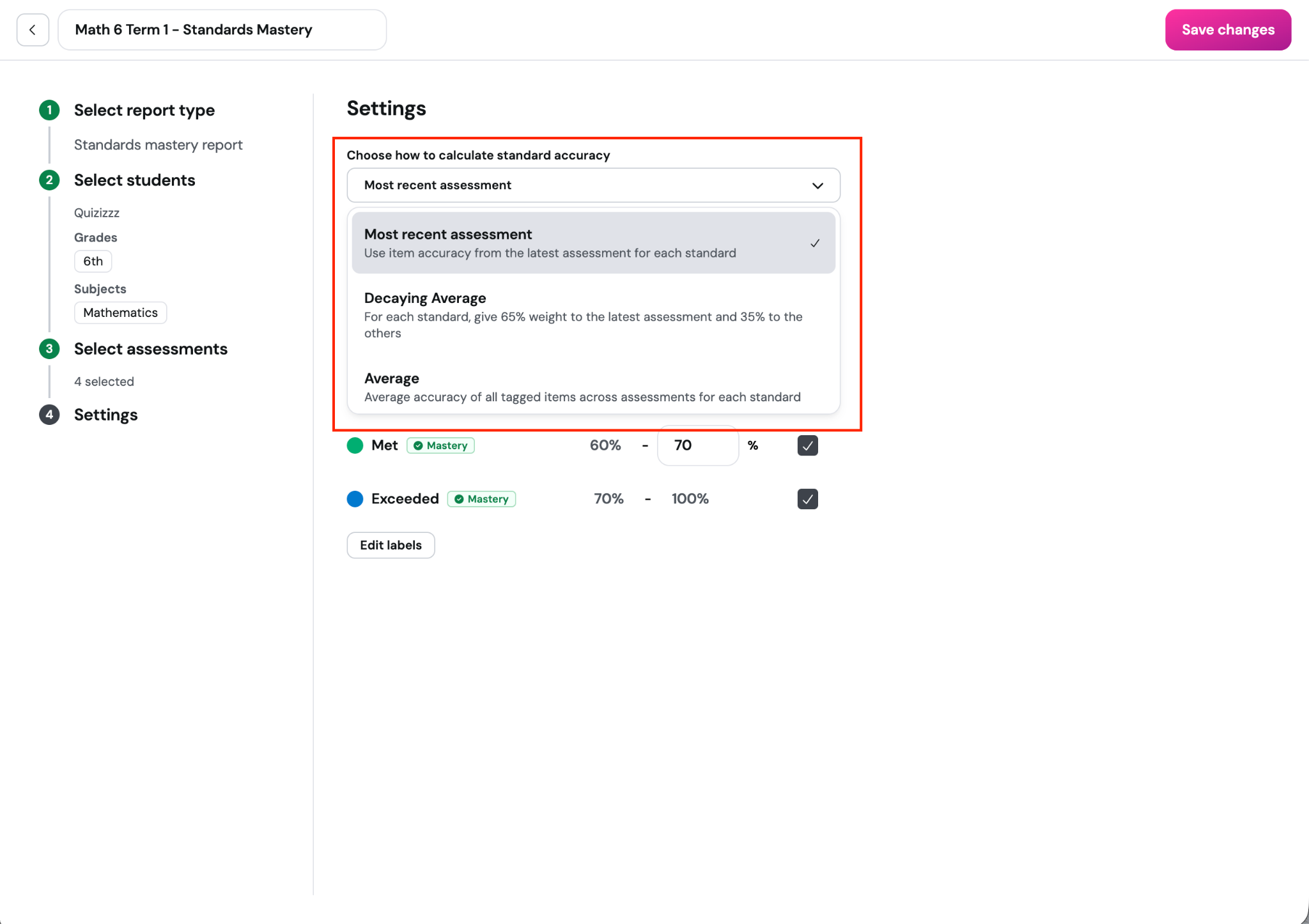This screenshot has height=924, width=1309.
Task: Click step 3 green circle icon
Action: [49, 349]
